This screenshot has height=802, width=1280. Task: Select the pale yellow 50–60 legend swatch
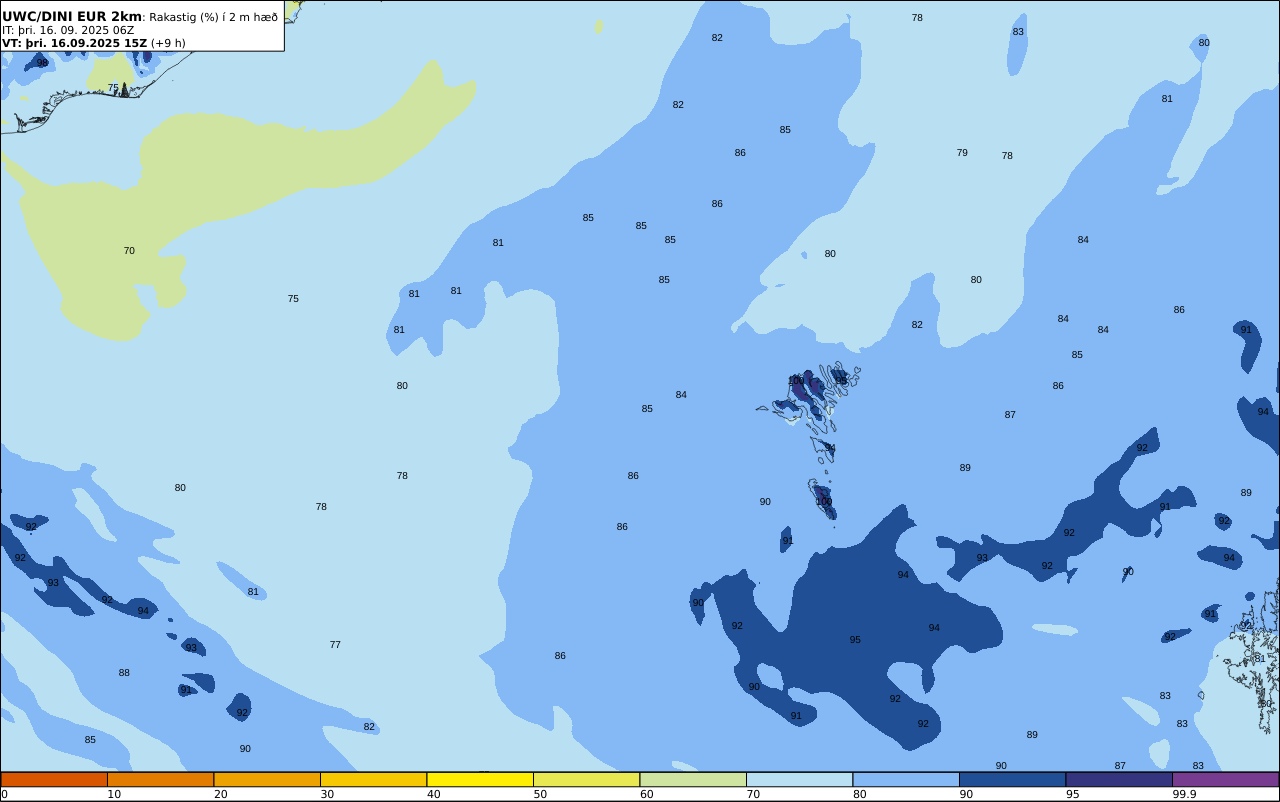(x=586, y=779)
